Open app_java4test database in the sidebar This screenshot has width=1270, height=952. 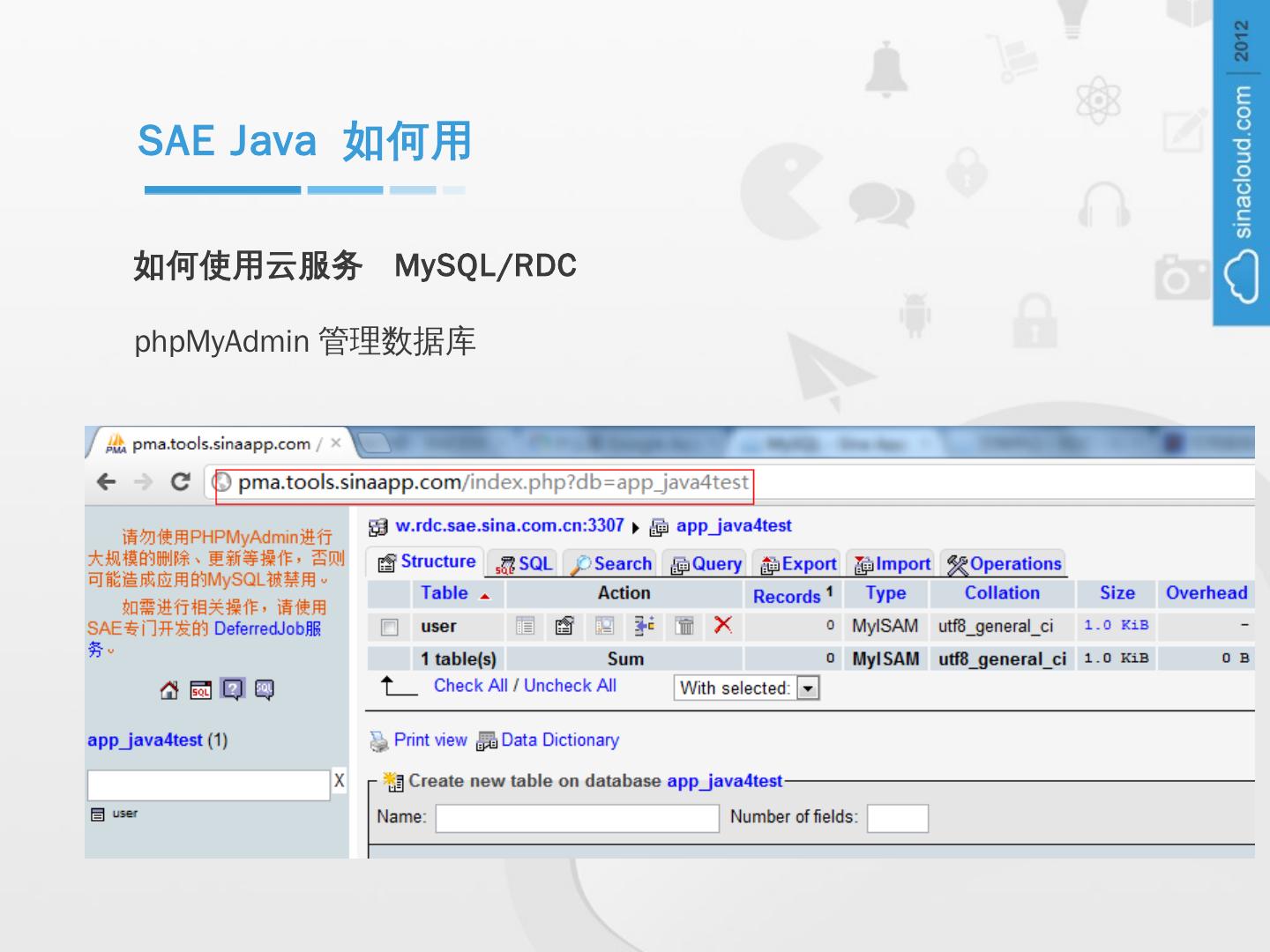[x=145, y=740]
